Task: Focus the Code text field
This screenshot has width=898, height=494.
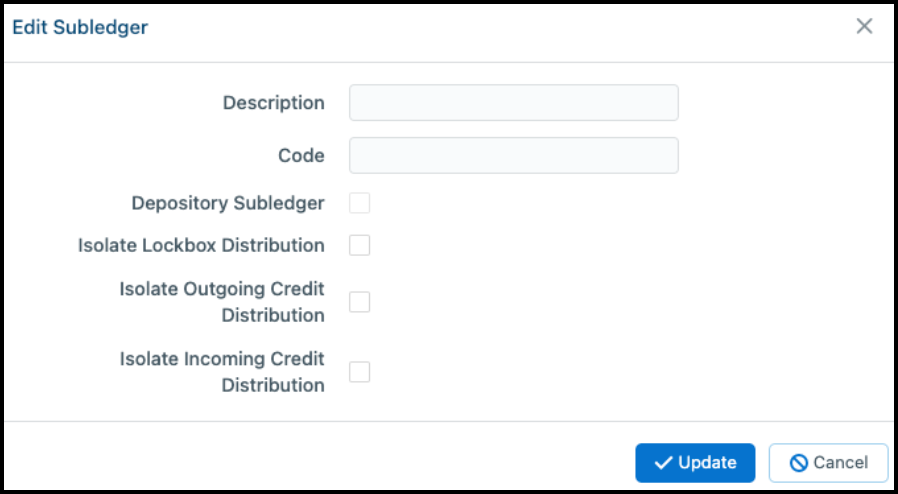Action: [x=514, y=155]
